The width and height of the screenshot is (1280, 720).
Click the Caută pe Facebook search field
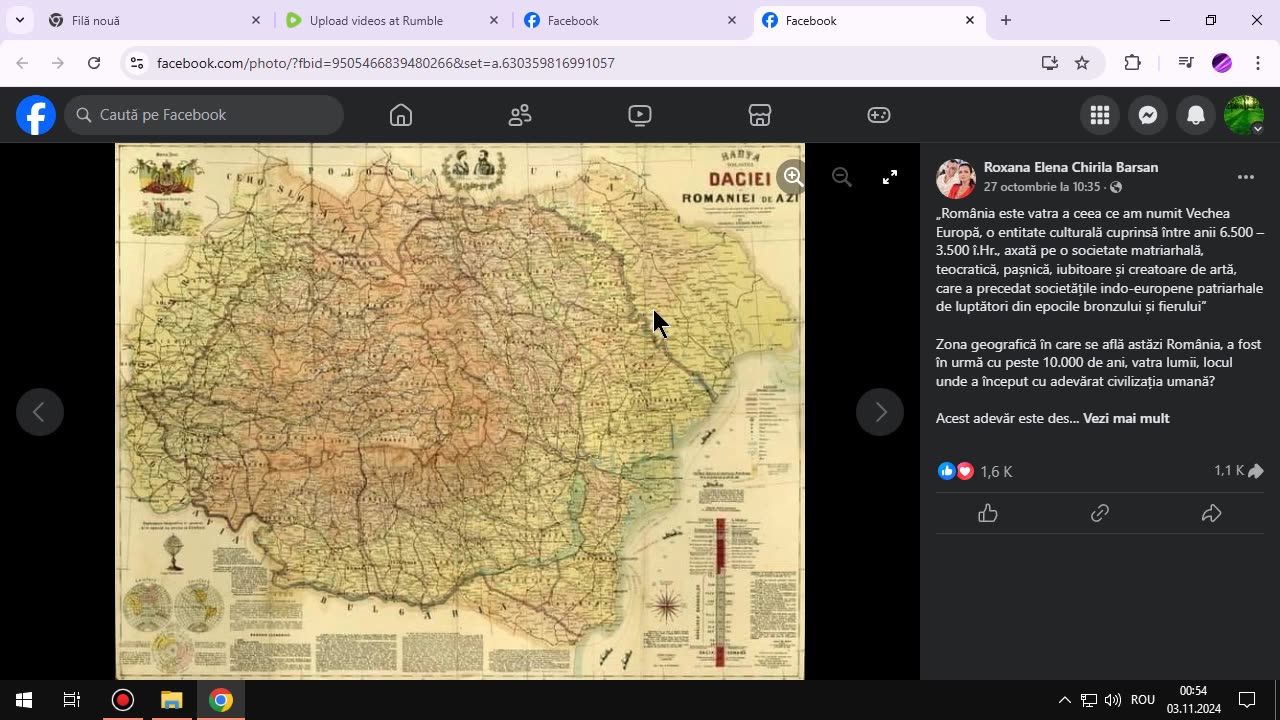click(204, 115)
